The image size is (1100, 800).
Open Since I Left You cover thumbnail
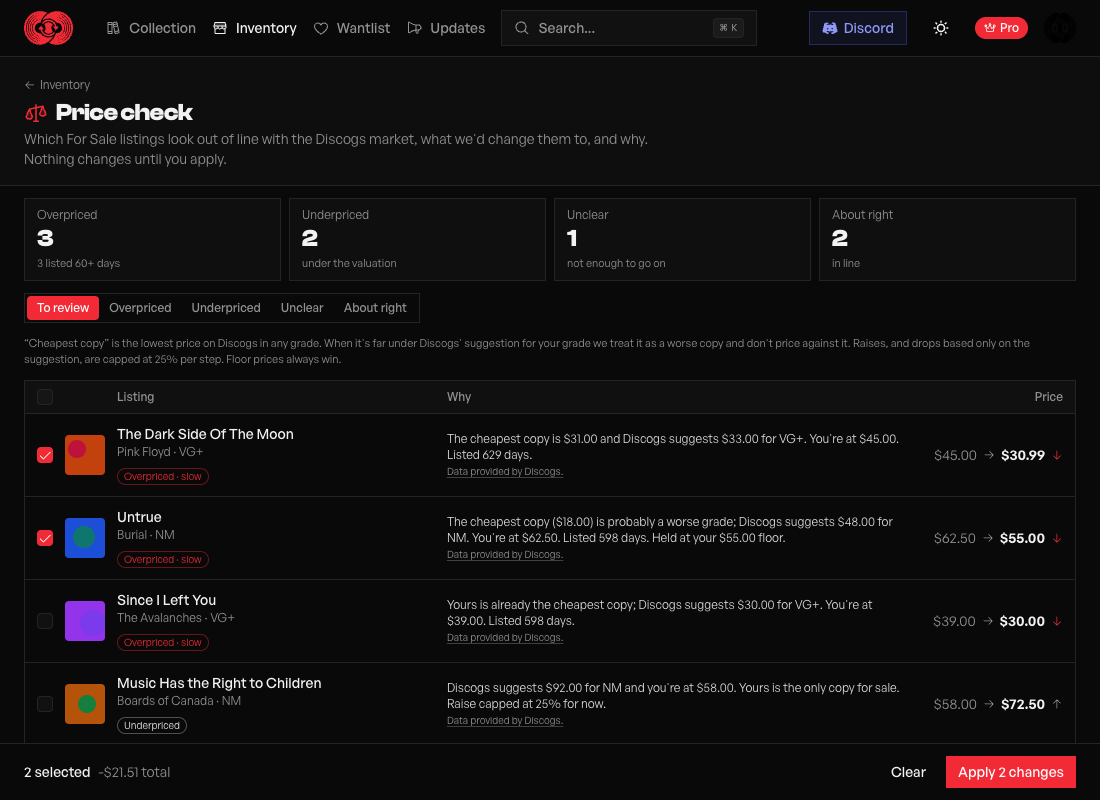[85, 621]
